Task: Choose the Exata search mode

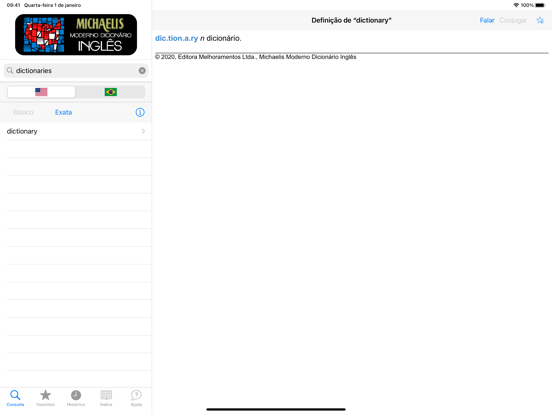Action: (x=63, y=112)
